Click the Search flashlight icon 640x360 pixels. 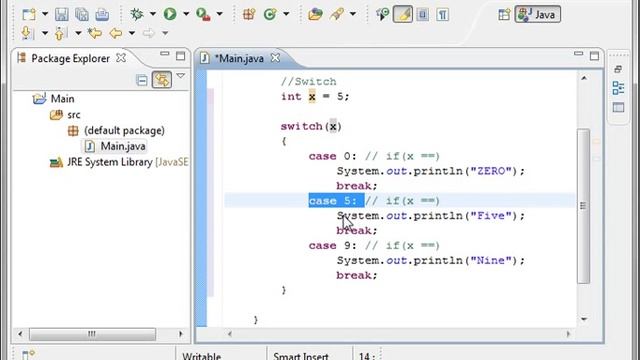coord(337,15)
